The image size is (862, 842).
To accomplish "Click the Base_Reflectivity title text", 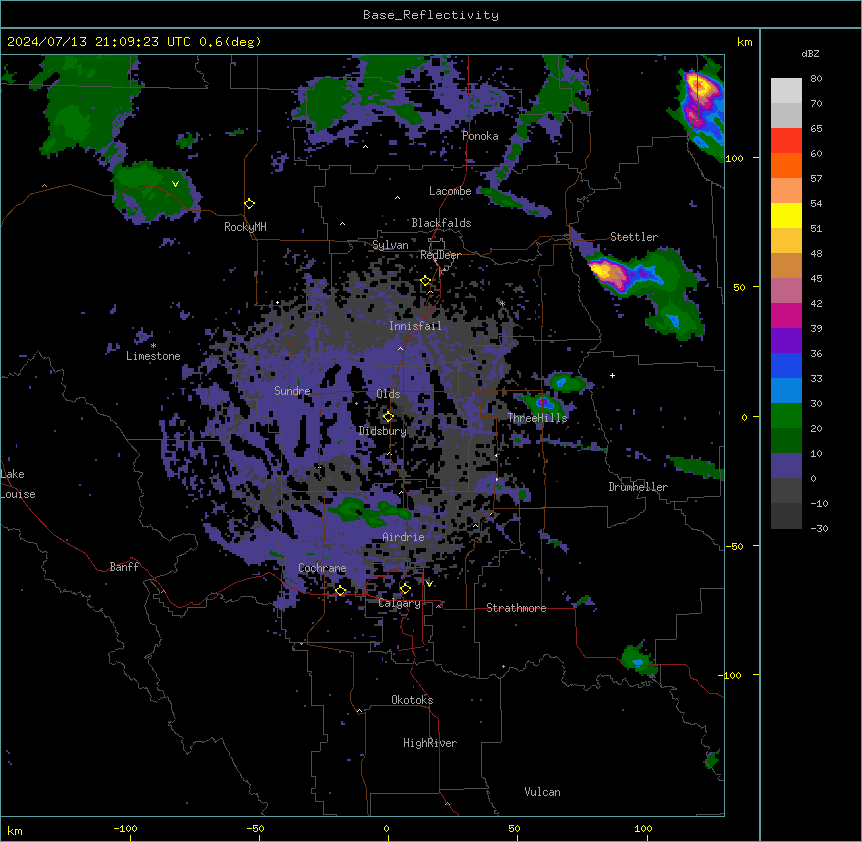I will (x=431, y=15).
